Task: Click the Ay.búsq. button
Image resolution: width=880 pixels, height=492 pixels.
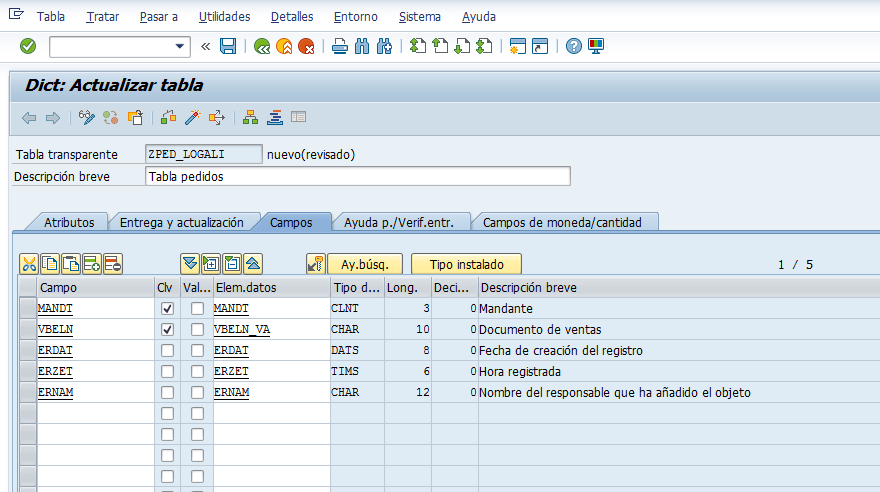Action: tap(365, 264)
